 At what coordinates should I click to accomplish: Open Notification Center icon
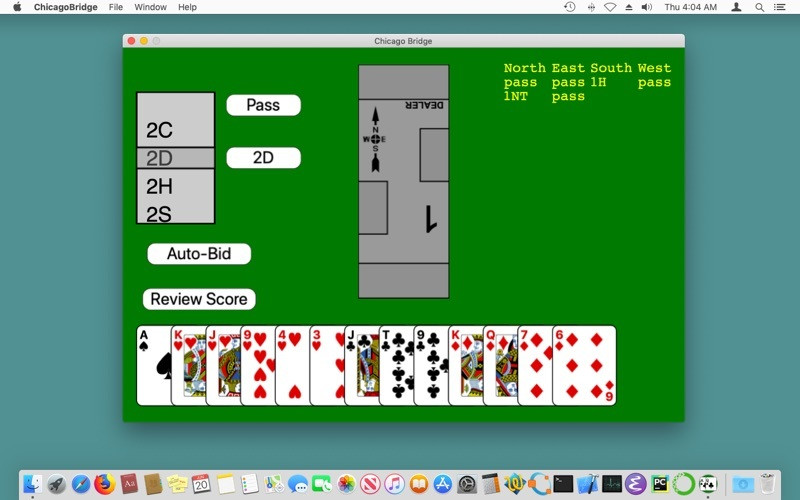(x=779, y=7)
